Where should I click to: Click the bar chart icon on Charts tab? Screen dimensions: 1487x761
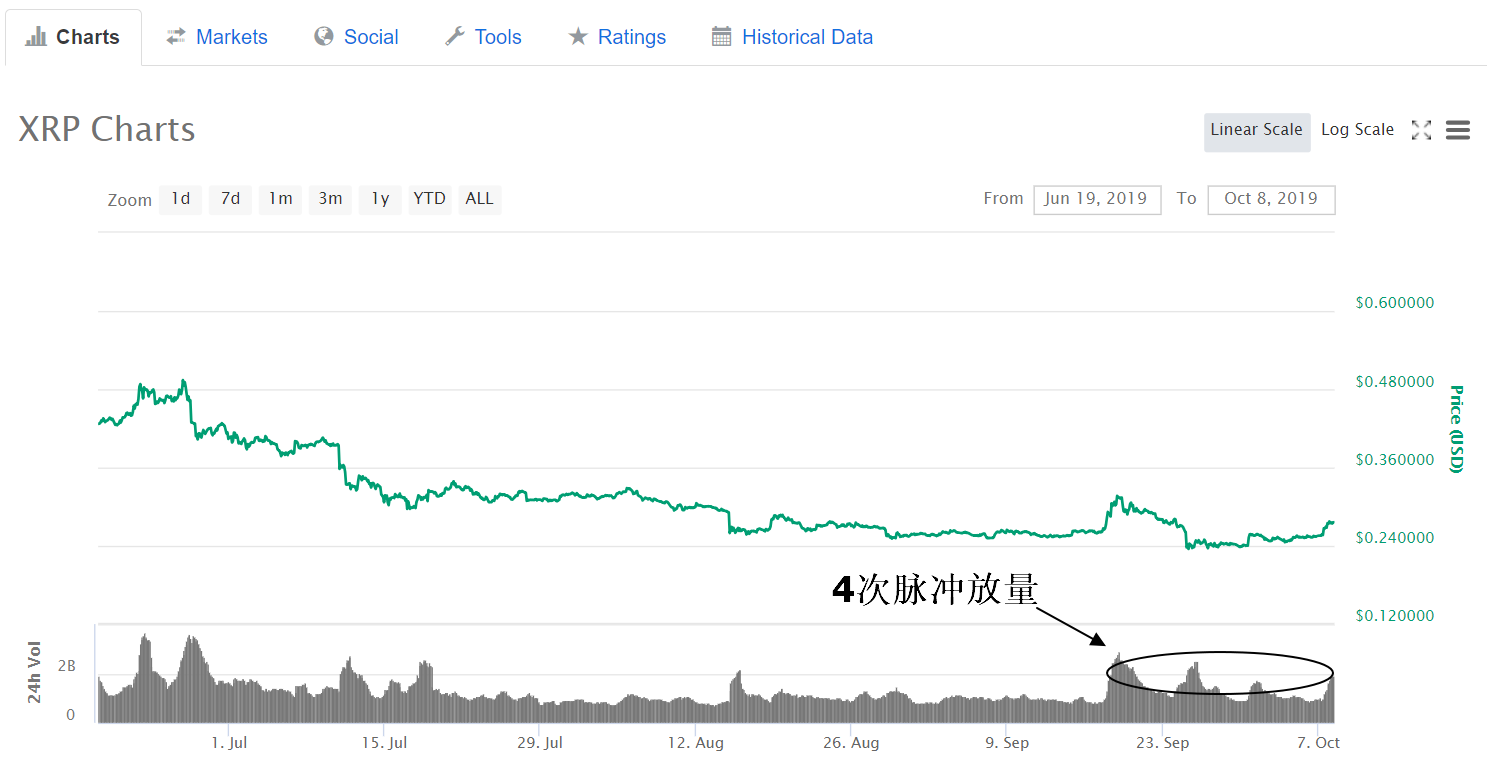click(x=37, y=37)
